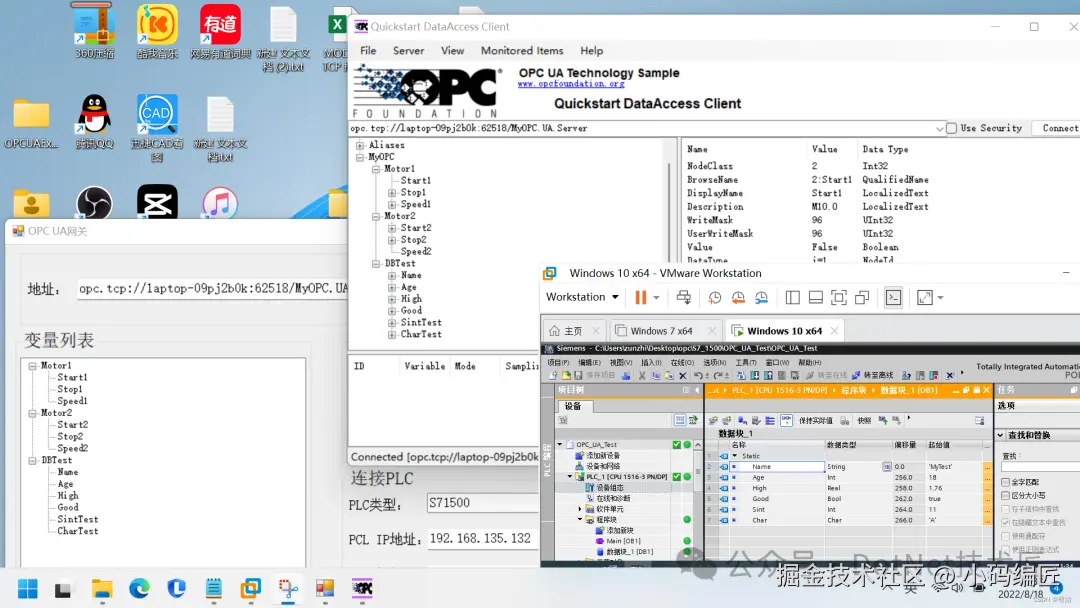Image resolution: width=1080 pixels, height=608 pixels.
Task: Expand Speed1 node in Quickstart client tree
Action: click(392, 205)
